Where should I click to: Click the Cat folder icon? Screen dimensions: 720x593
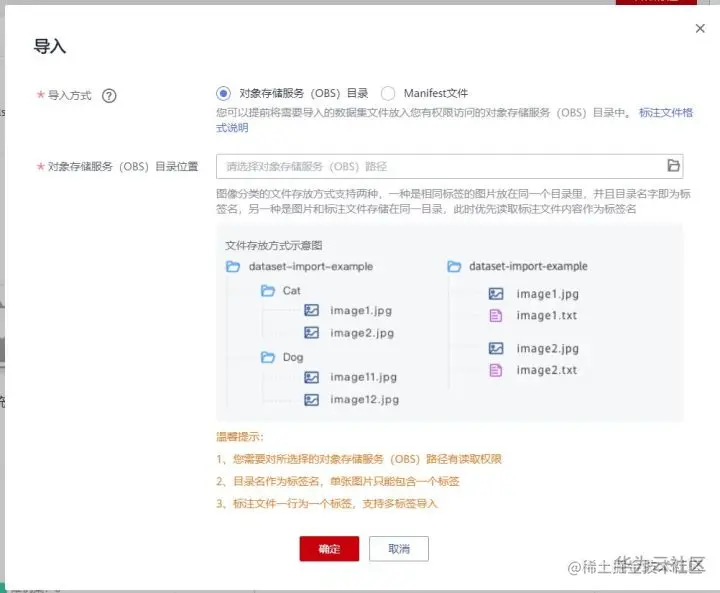coord(268,291)
